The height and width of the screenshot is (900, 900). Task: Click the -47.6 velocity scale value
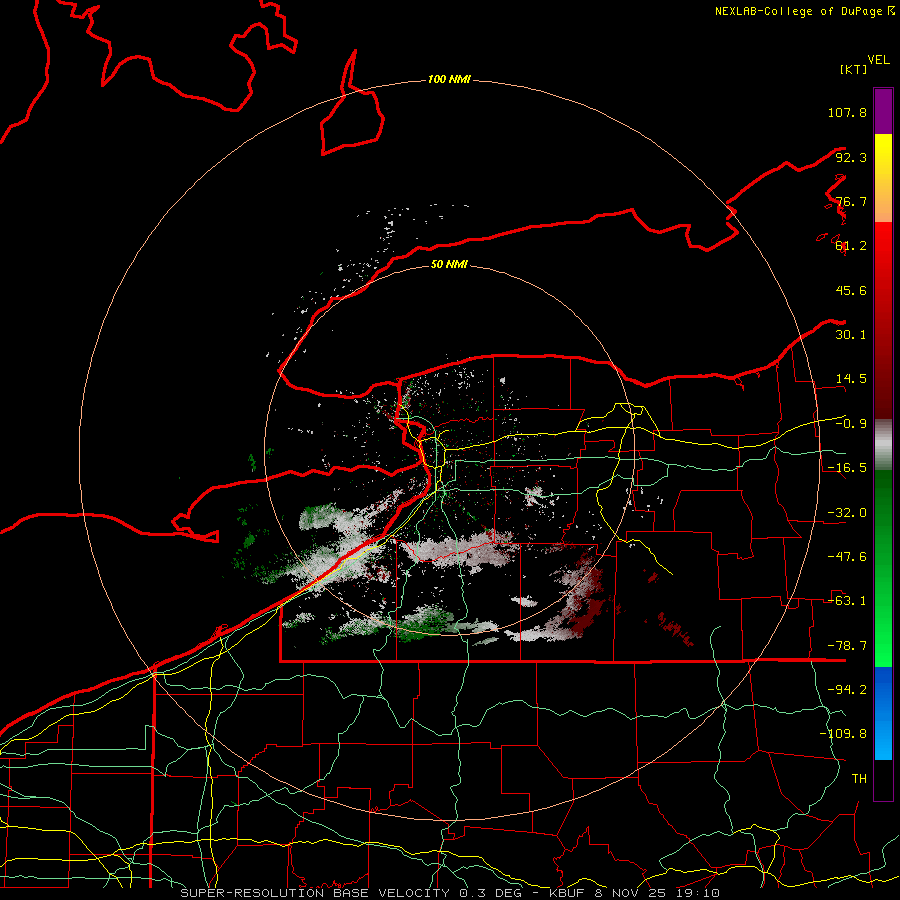point(847,557)
